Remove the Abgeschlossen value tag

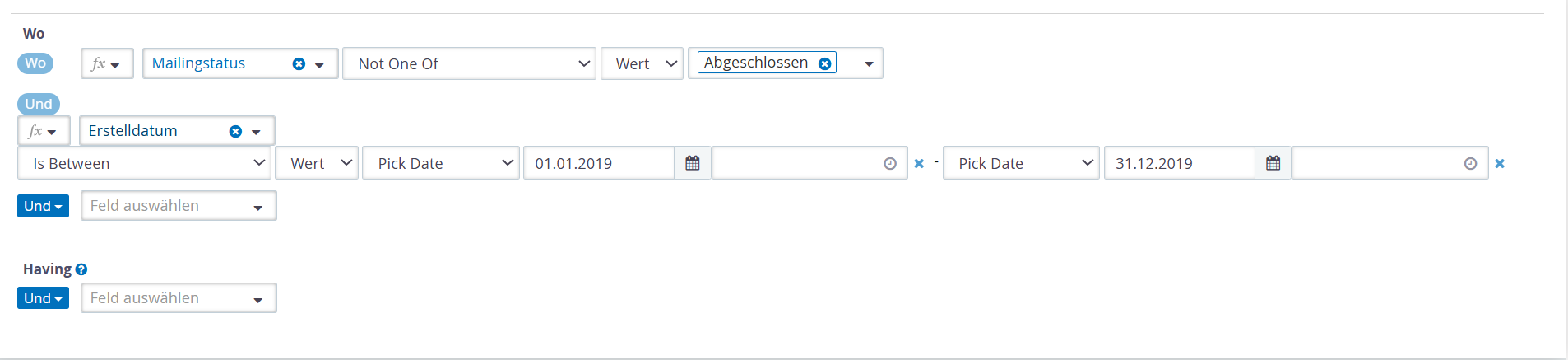824,63
